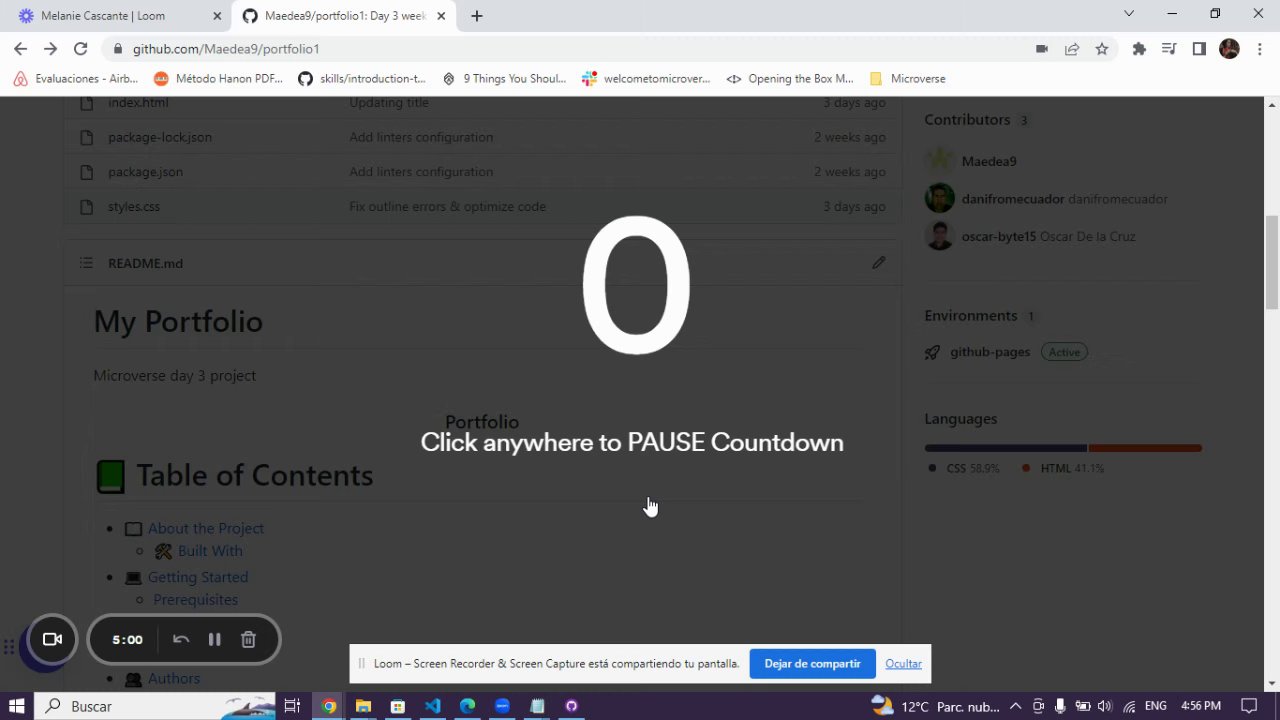Open Chrome extensions puzzle icon
1280x720 pixels.
[x=1139, y=49]
